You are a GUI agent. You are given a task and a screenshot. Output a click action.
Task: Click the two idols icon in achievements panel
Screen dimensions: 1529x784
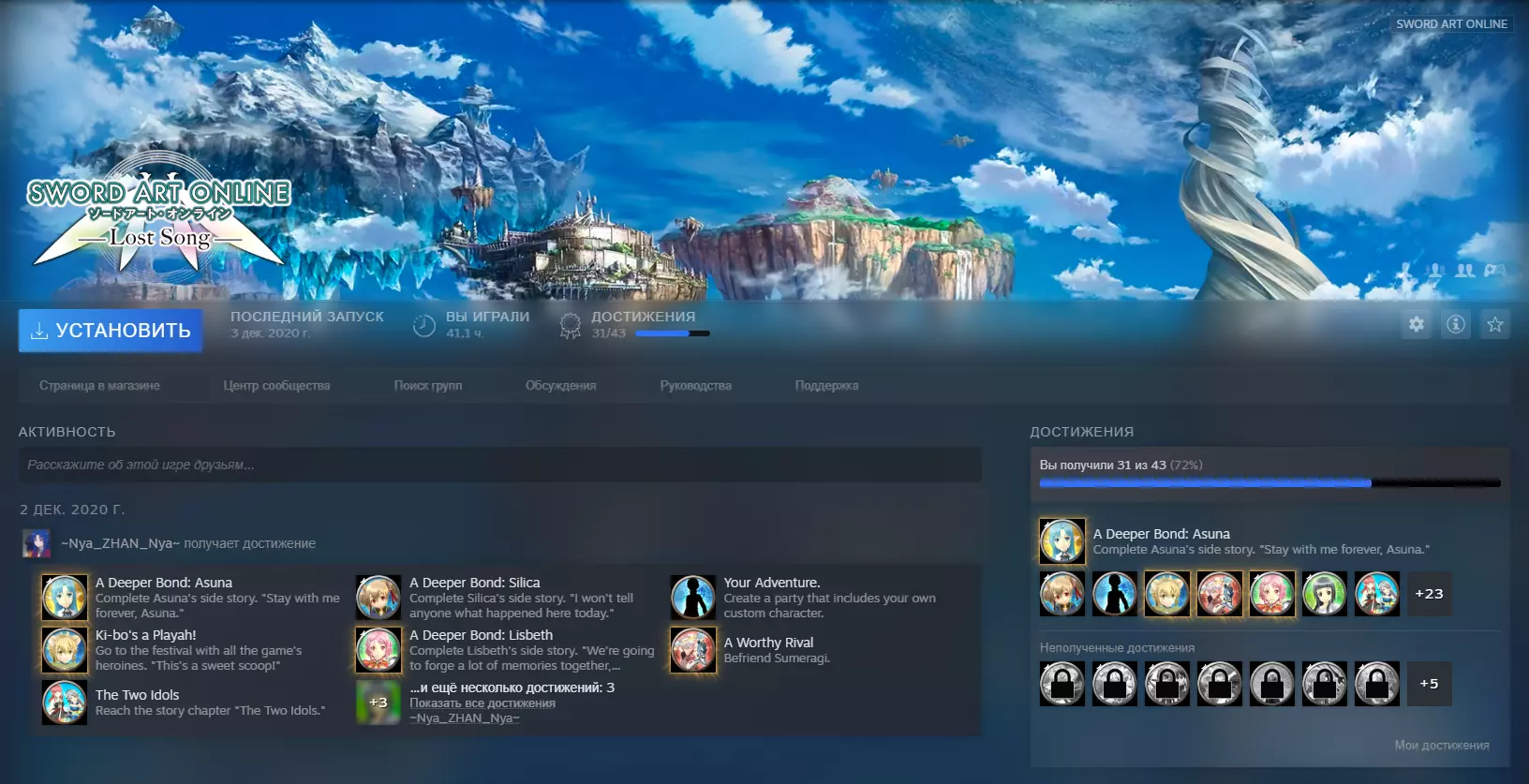[1377, 594]
